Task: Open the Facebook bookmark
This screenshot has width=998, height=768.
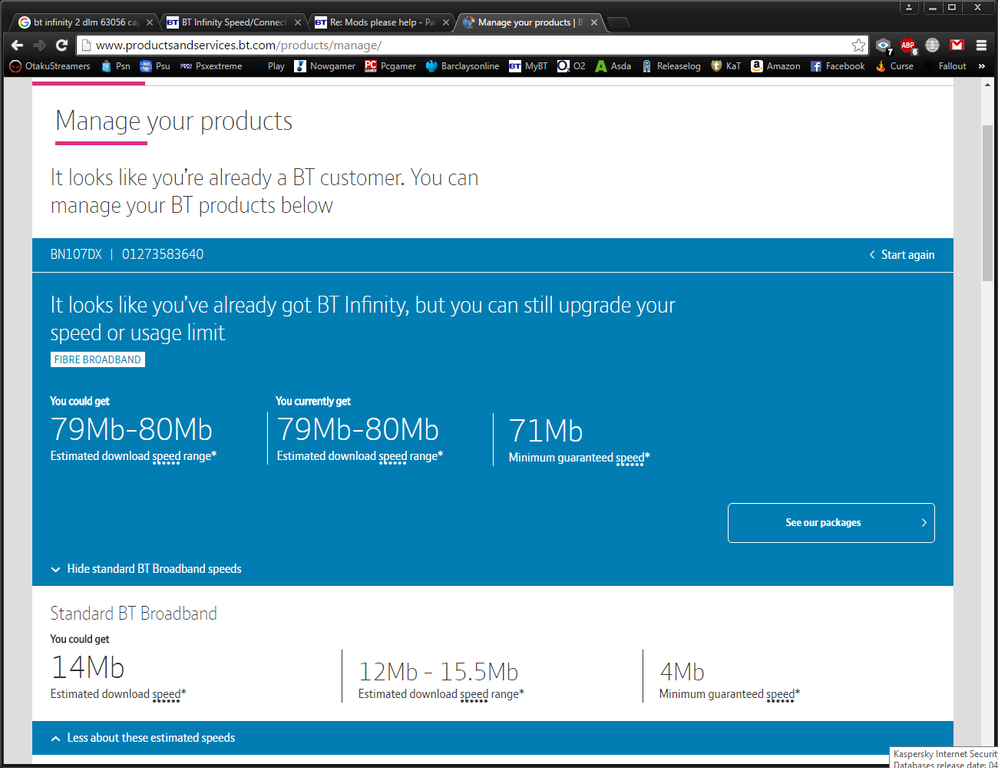Action: [838, 66]
